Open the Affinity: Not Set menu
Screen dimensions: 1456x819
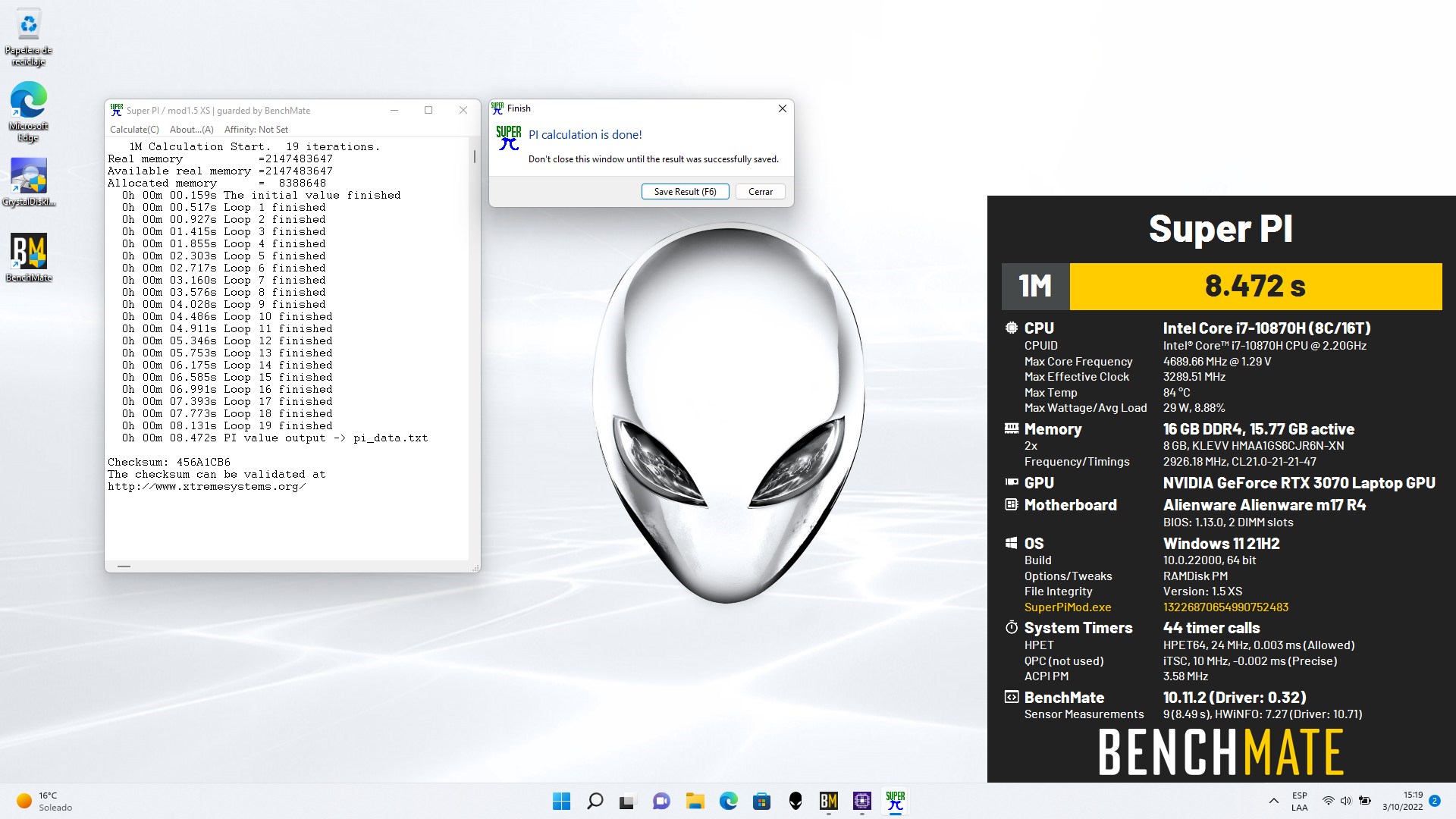256,130
